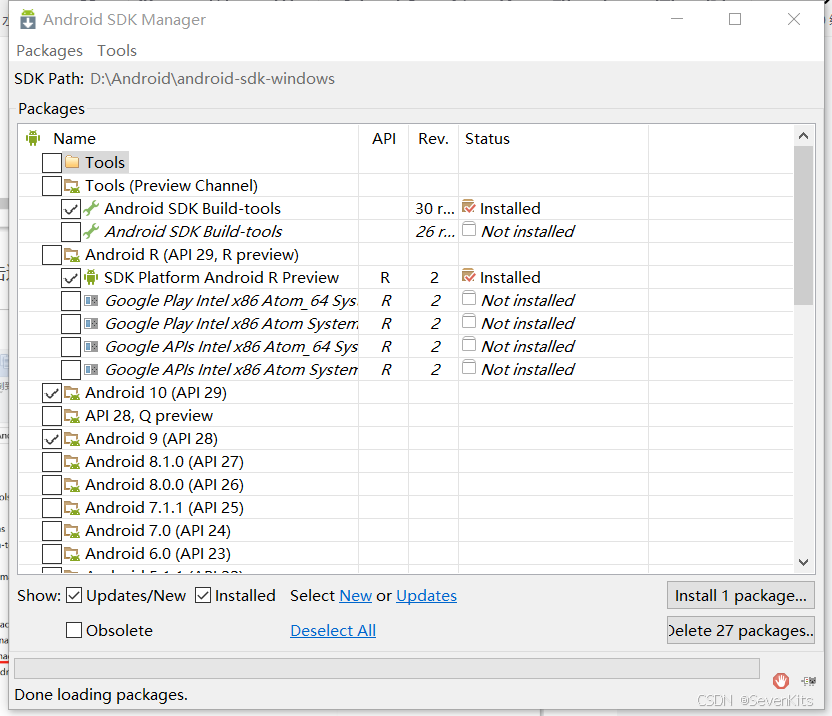Uncheck SDK Platform Android R Preview checkbox
832x716 pixels.
71,278
